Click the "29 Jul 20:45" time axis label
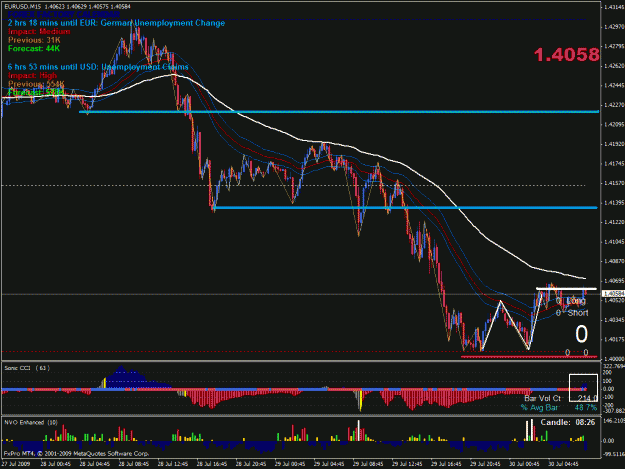 pyautogui.click(x=485, y=464)
